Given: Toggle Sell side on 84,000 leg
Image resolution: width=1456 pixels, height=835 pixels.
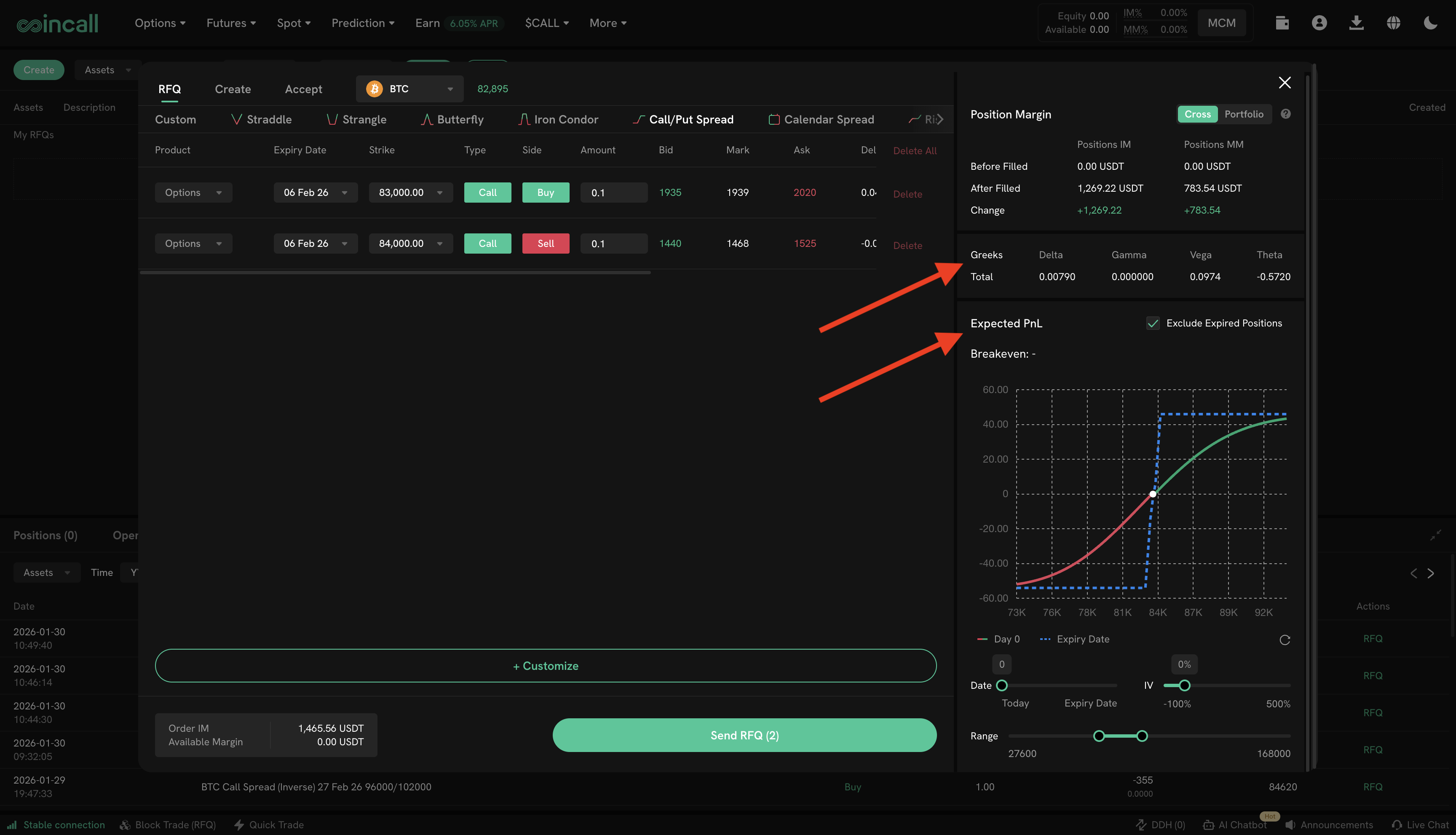Looking at the screenshot, I should (x=545, y=244).
